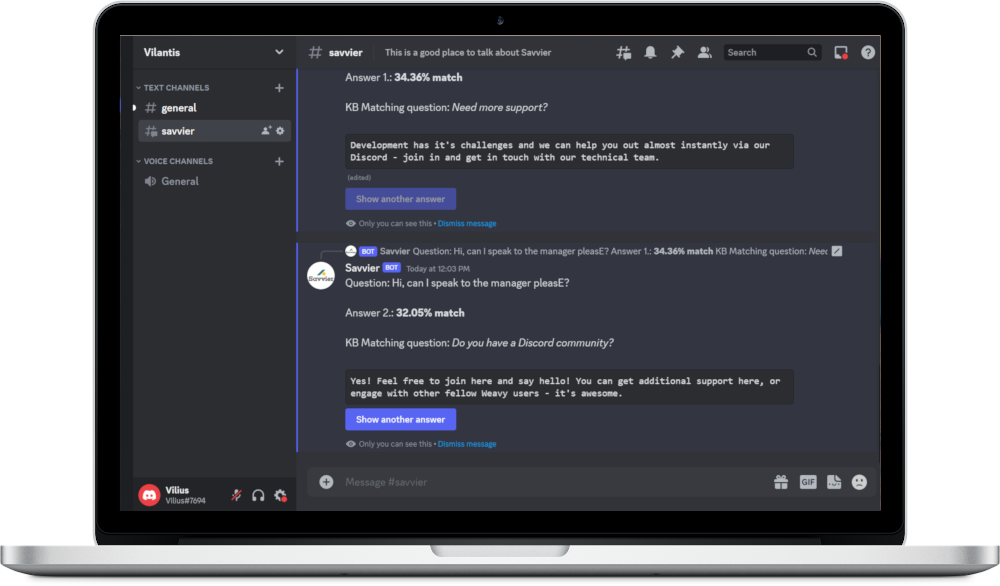
Task: Click the small avatar in reply preview
Action: 351,251
